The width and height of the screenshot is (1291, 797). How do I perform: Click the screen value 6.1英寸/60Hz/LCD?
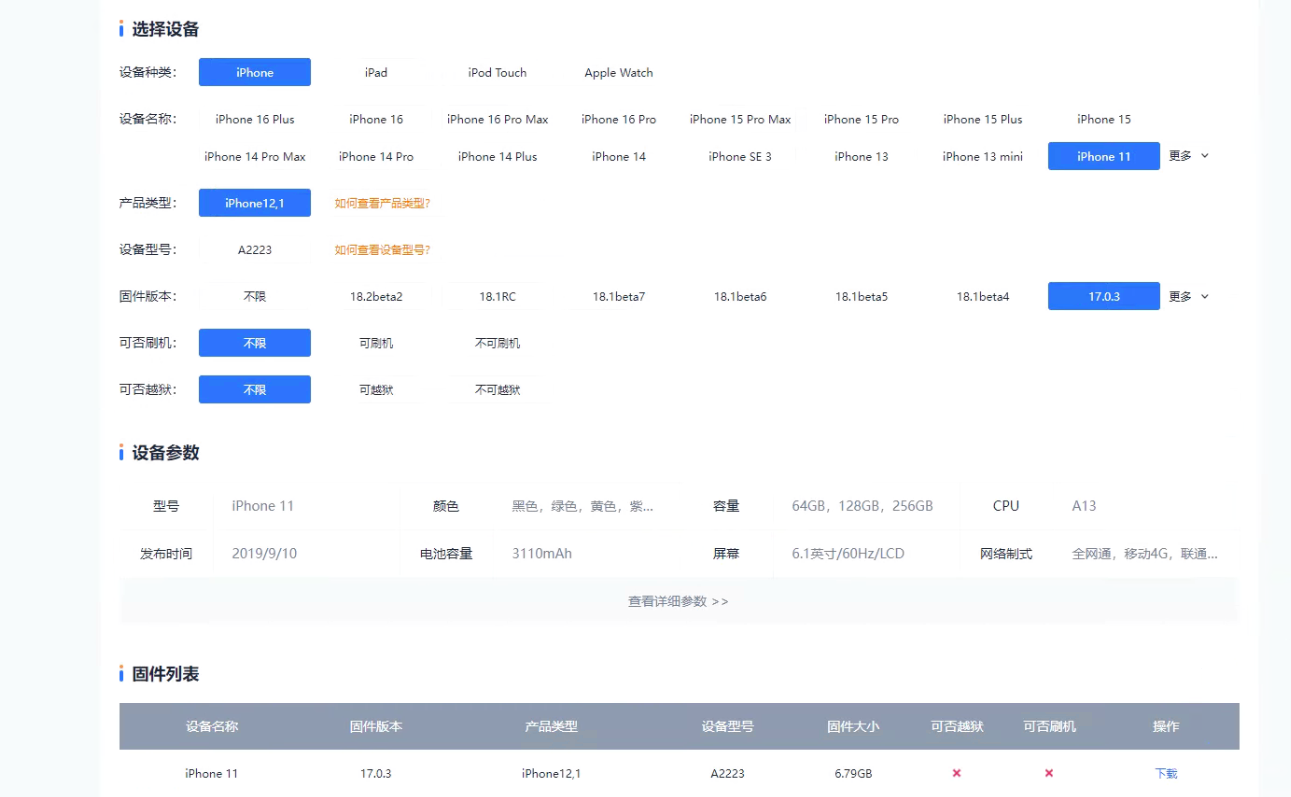848,553
